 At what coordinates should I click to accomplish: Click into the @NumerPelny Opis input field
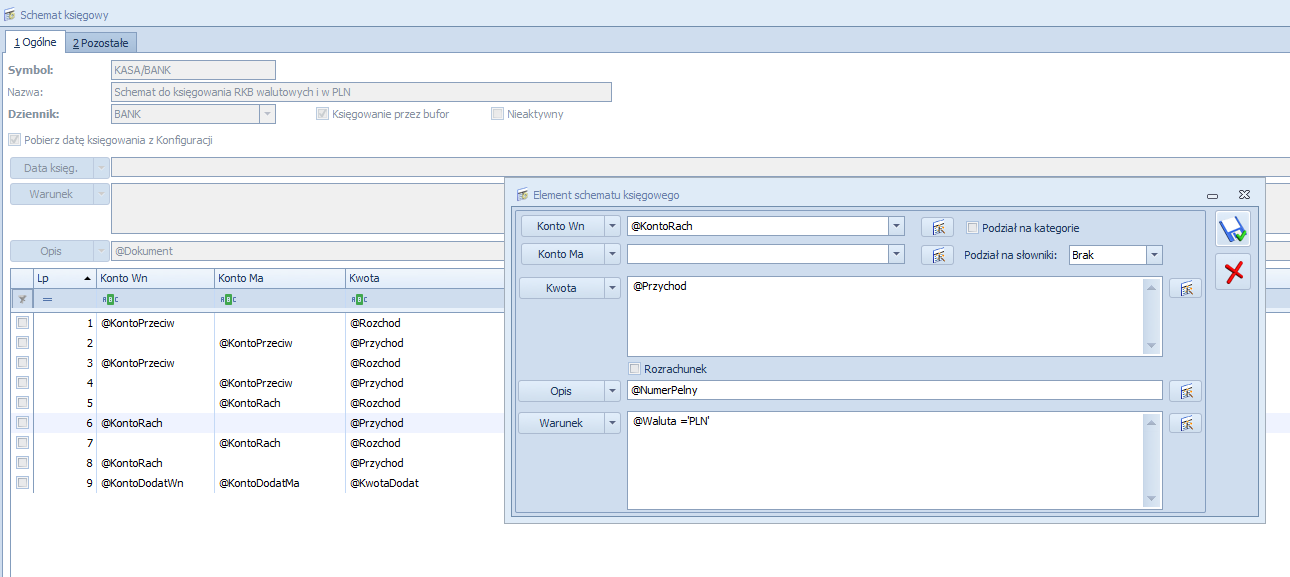pyautogui.click(x=894, y=390)
